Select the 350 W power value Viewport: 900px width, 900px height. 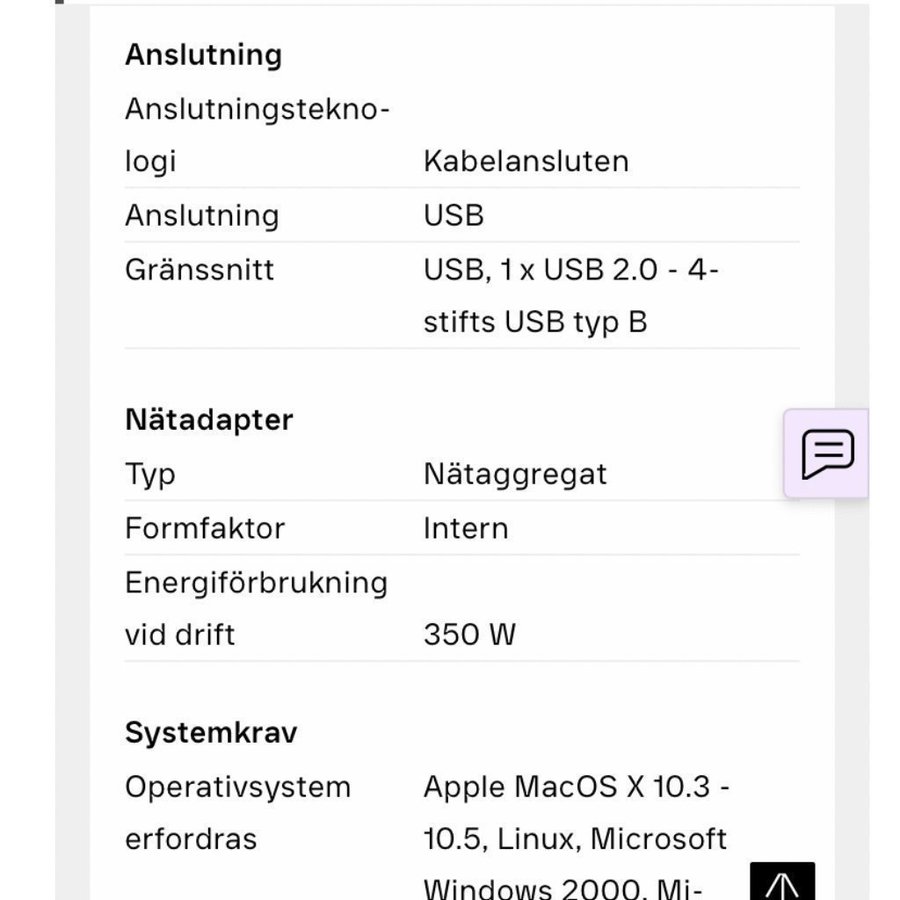(469, 634)
